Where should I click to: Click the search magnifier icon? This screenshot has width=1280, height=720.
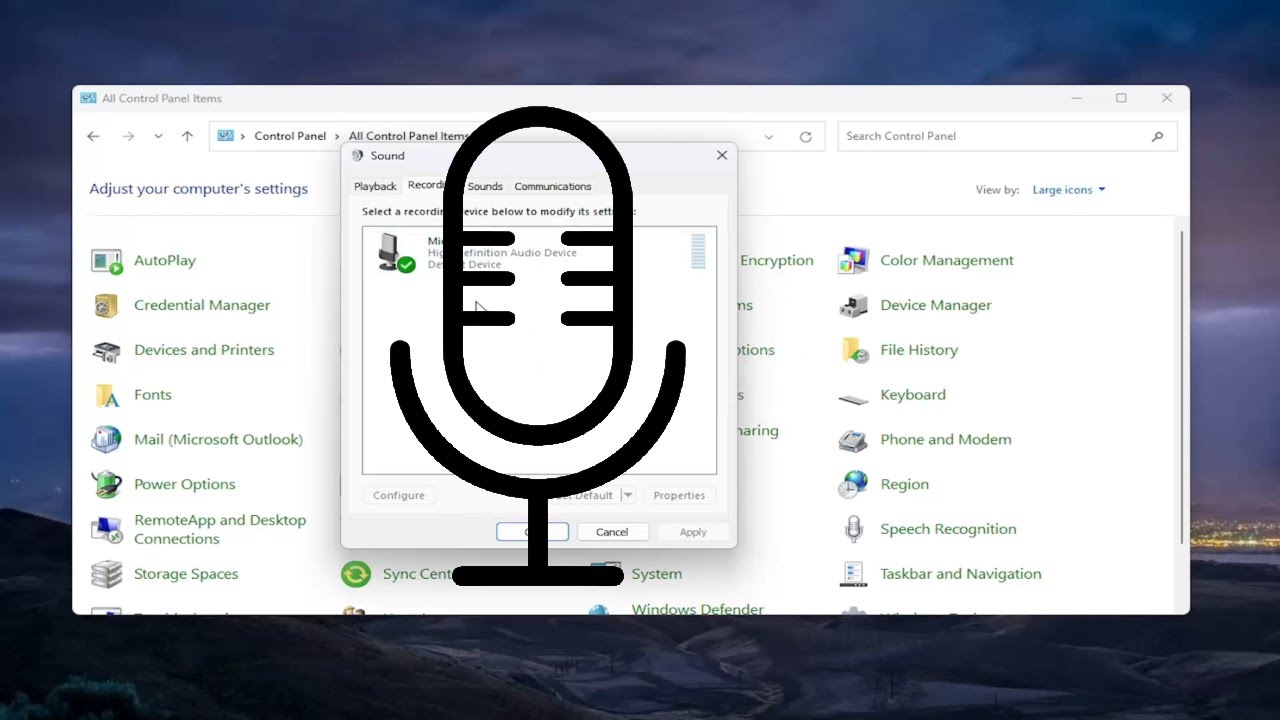coord(1157,137)
